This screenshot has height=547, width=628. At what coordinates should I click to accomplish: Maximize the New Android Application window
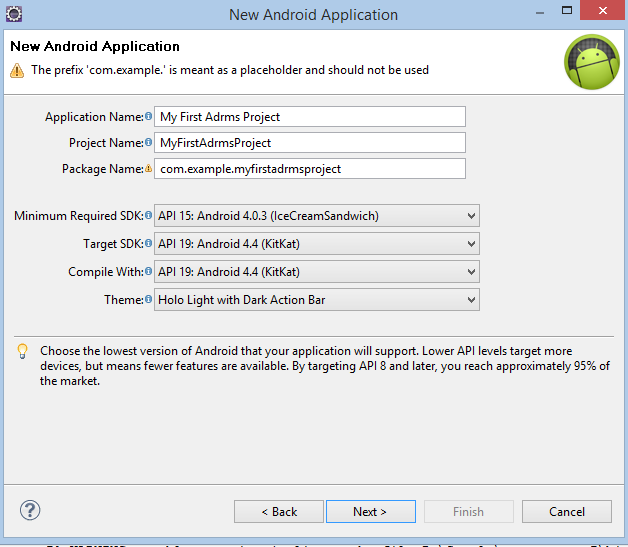(567, 10)
